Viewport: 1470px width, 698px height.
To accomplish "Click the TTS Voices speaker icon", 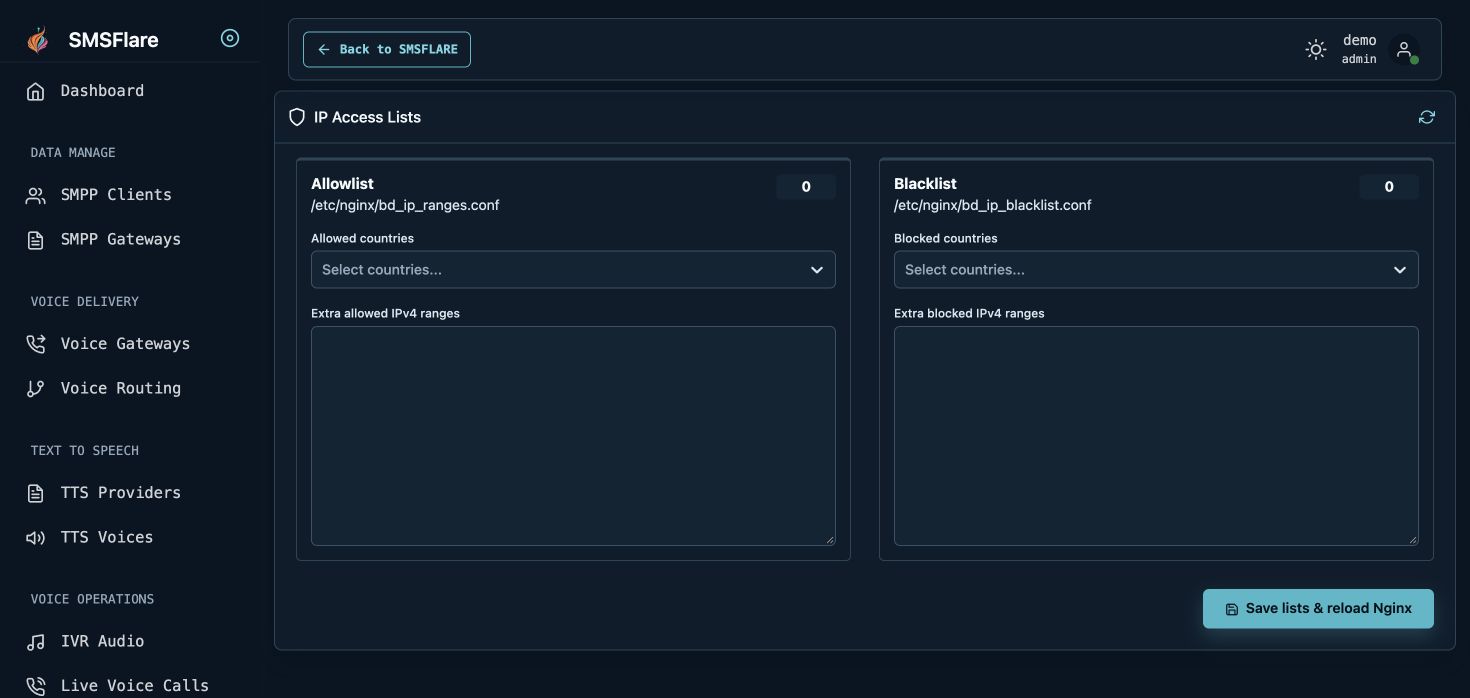I will coord(36,538).
